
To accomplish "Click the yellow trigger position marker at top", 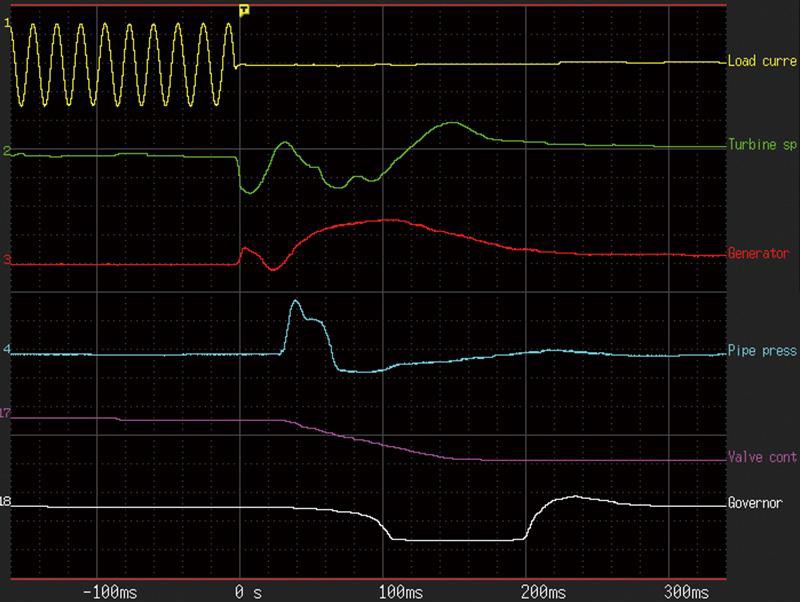I will pos(243,10).
